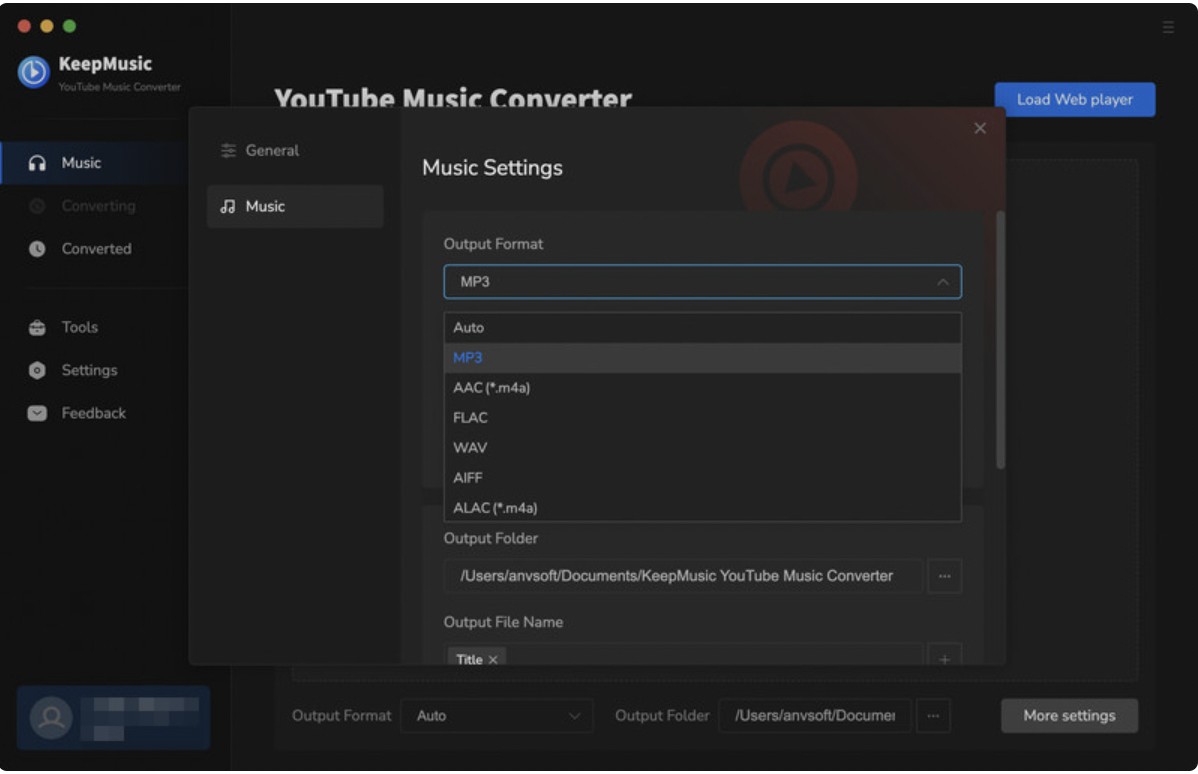Screen dimensions: 1198x774
Task: Click the dialog Output Folder path field
Action: (682, 576)
